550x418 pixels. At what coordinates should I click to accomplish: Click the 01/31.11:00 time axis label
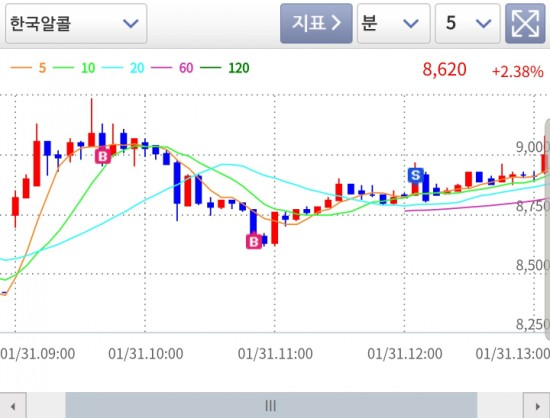(275, 354)
